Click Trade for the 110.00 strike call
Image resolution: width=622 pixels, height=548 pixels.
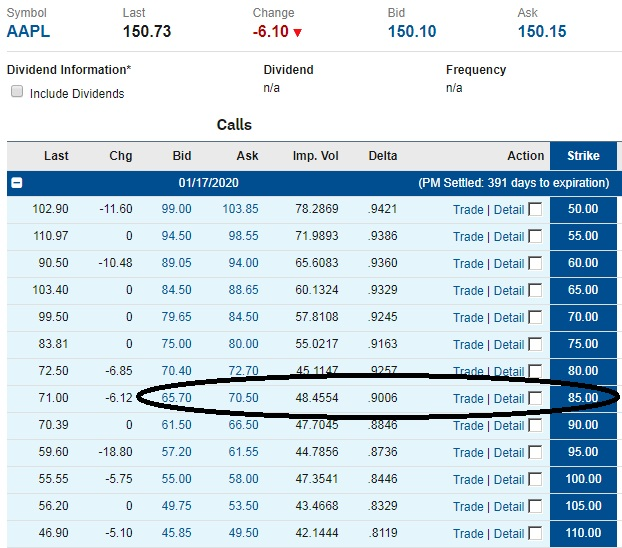tap(467, 533)
